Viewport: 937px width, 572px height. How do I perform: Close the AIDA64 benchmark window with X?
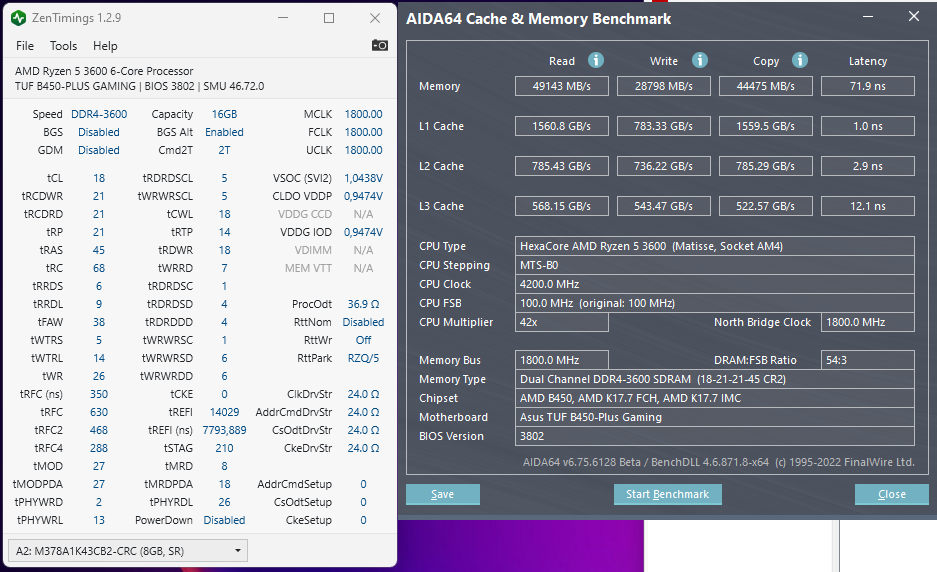coord(914,17)
